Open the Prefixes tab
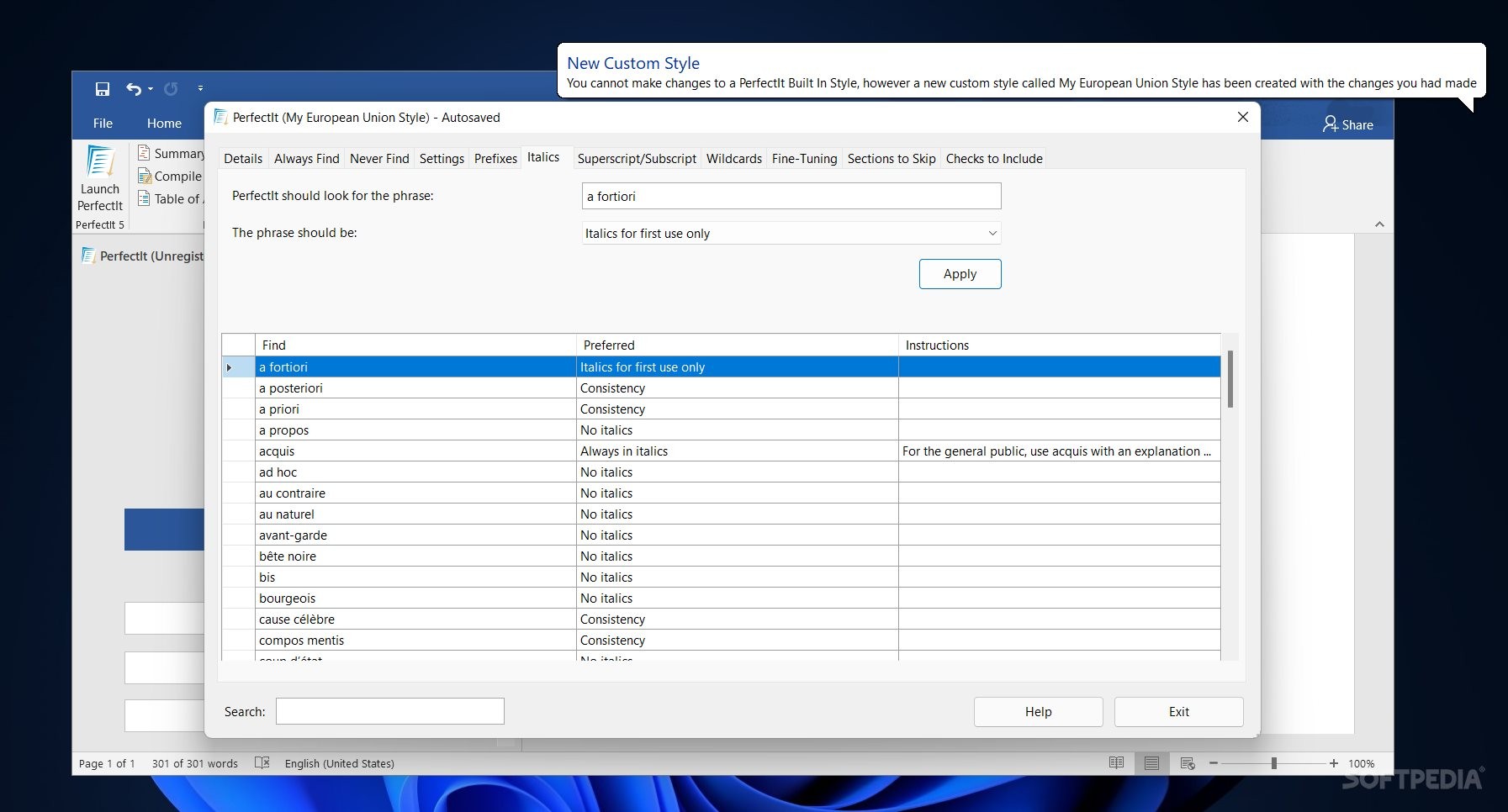The width and height of the screenshot is (1508, 812). click(x=495, y=158)
